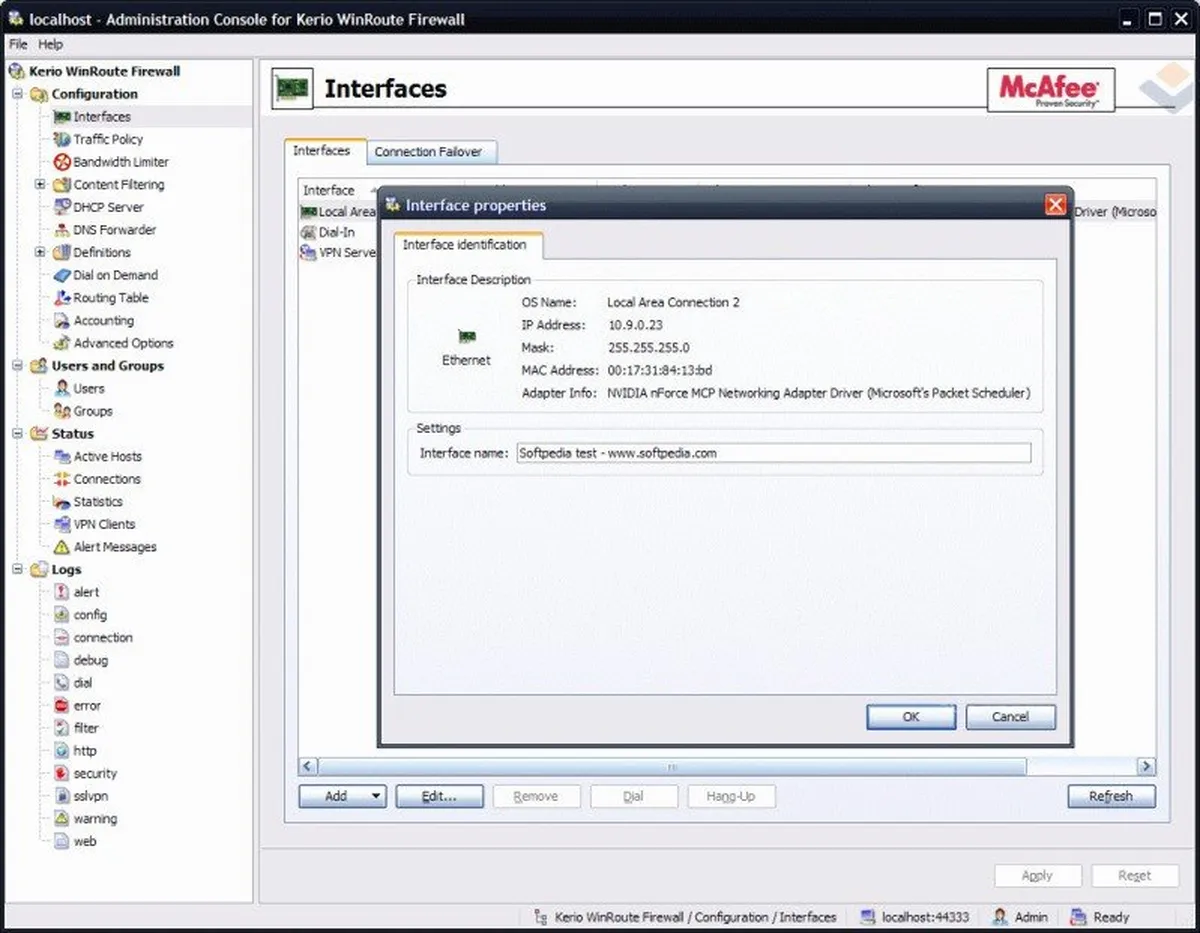The image size is (1200, 933).
Task: Select the VPN Server interface row
Action: [338, 253]
